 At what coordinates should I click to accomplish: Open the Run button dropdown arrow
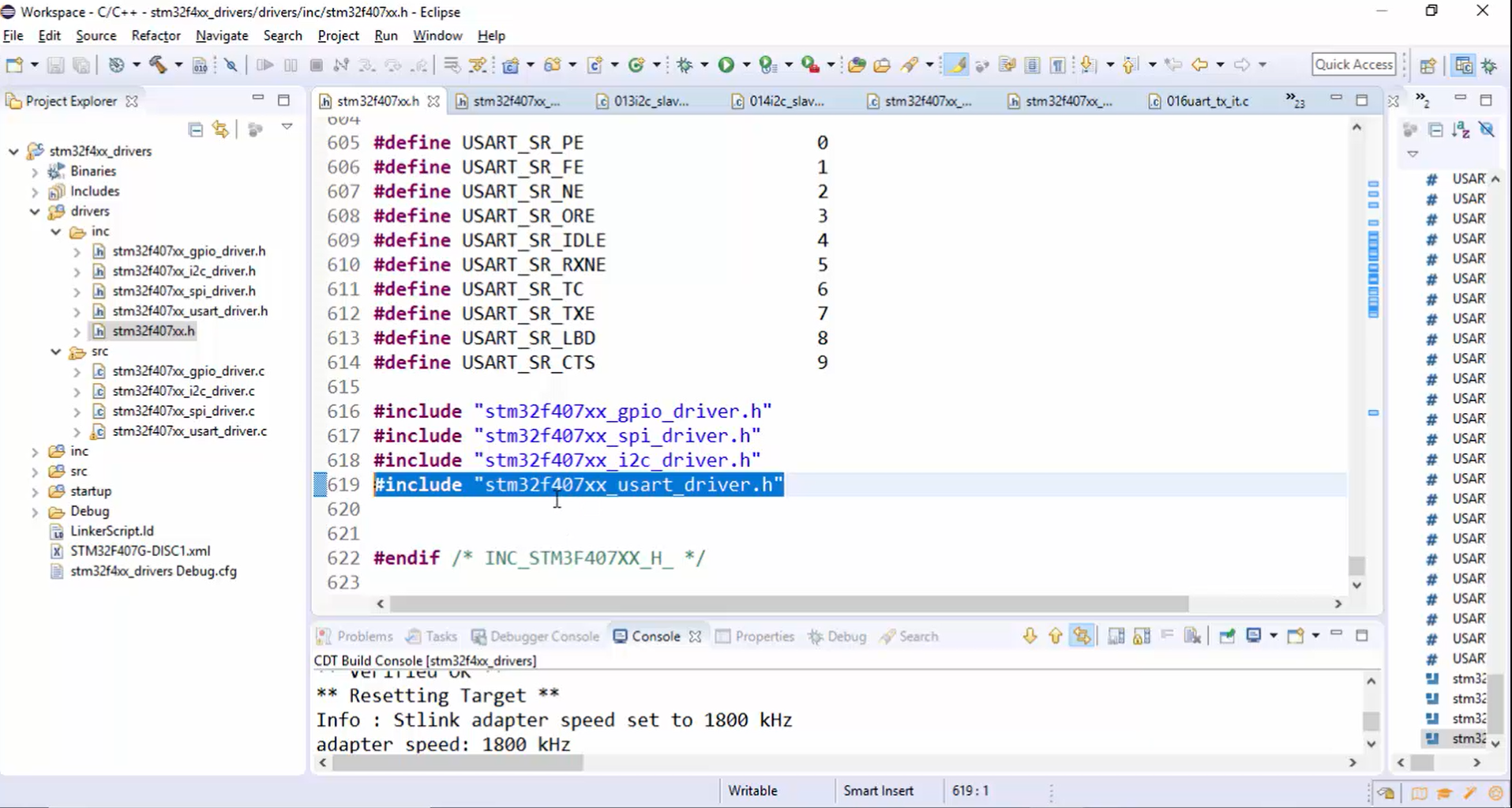click(746, 65)
